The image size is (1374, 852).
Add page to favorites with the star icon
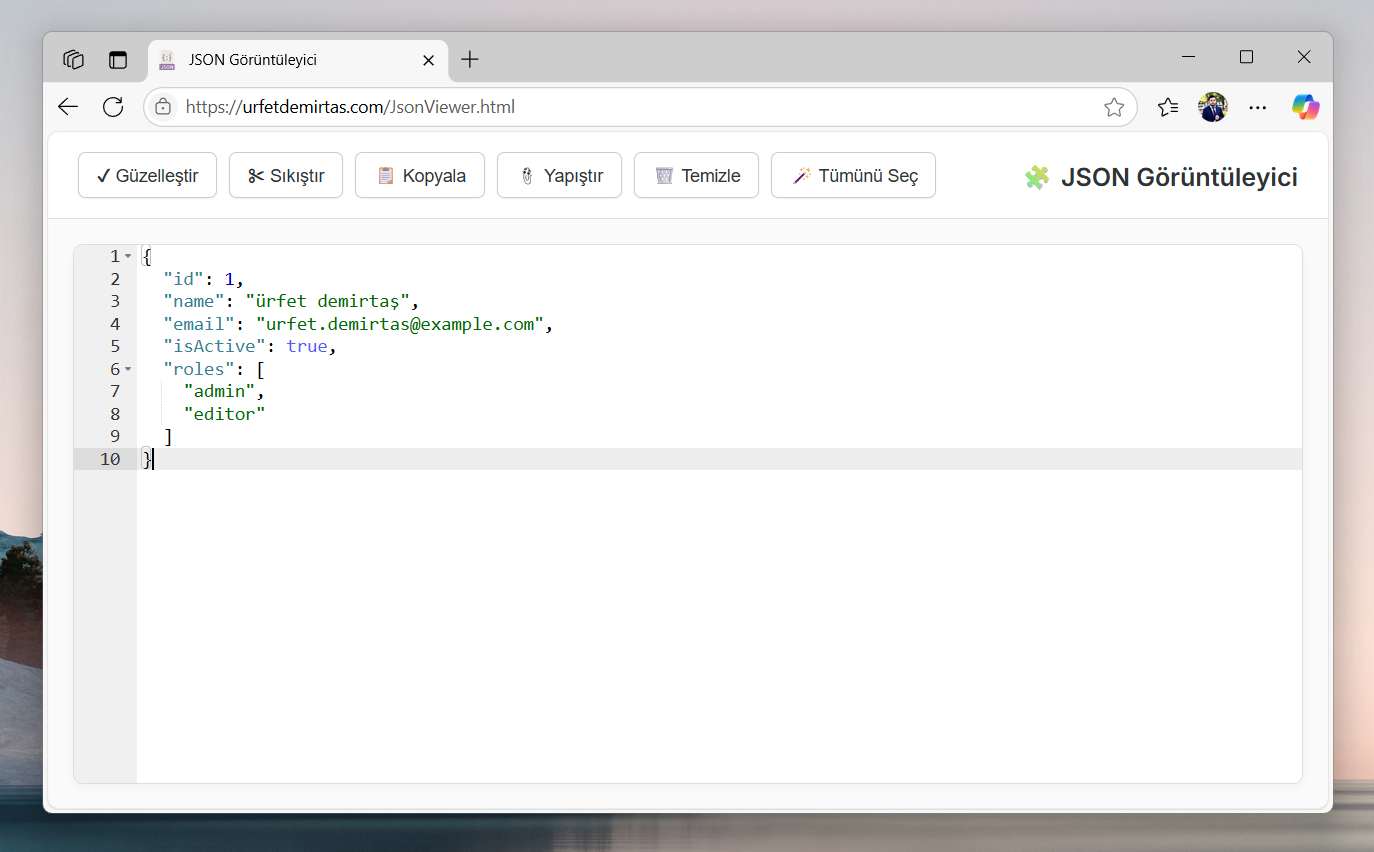click(1114, 107)
